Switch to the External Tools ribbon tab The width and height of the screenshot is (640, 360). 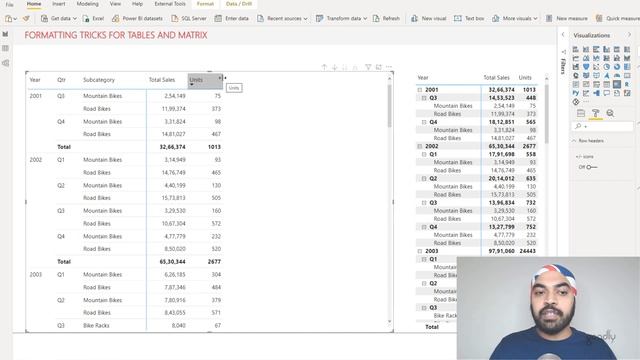pos(170,4)
